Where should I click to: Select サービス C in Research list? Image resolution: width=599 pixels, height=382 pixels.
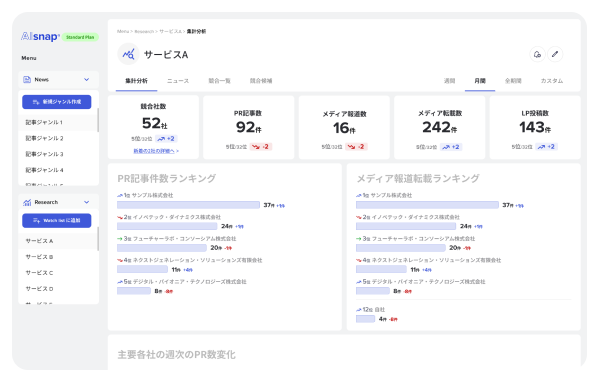(x=58, y=273)
